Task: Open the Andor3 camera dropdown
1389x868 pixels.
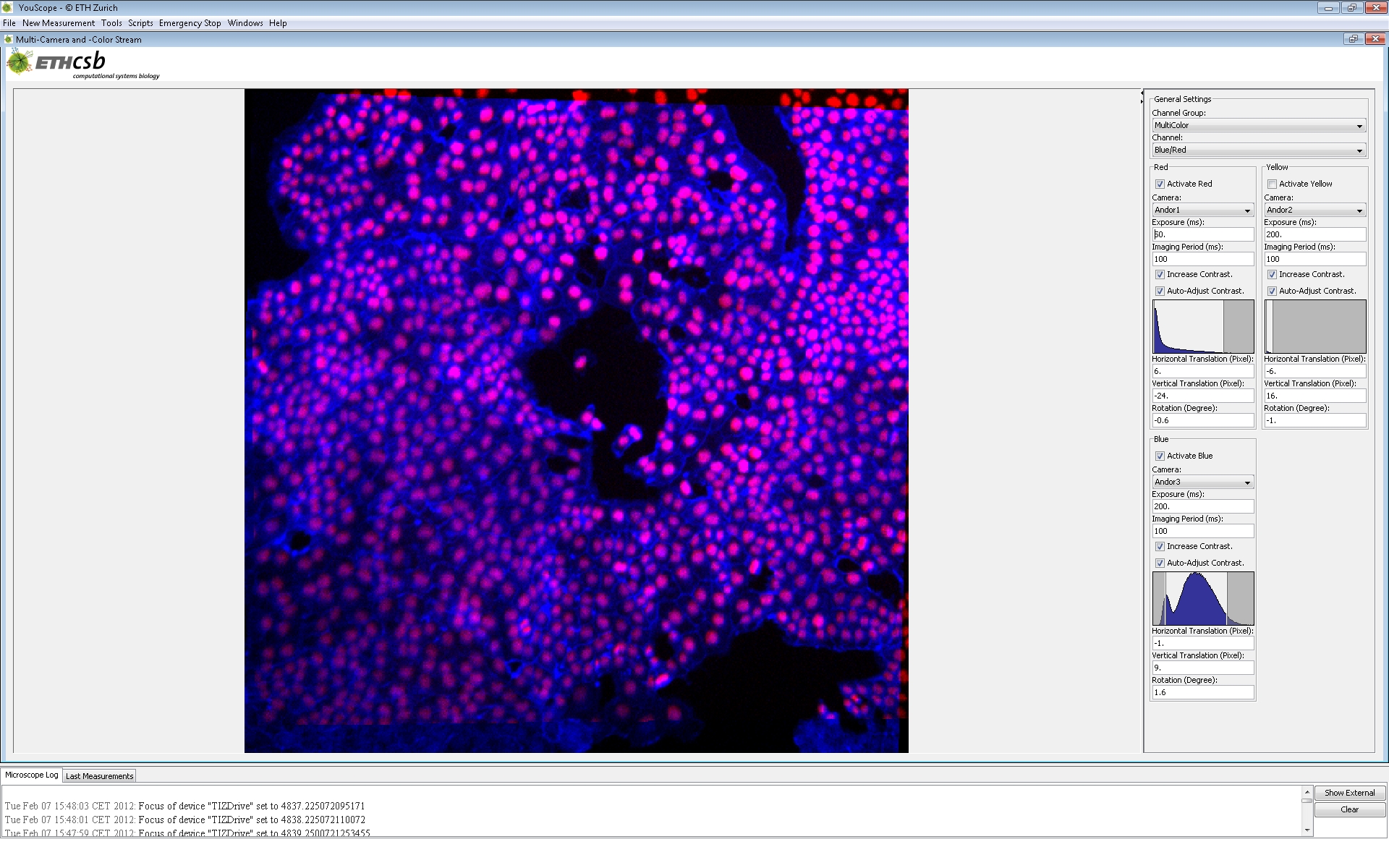Action: [1202, 482]
